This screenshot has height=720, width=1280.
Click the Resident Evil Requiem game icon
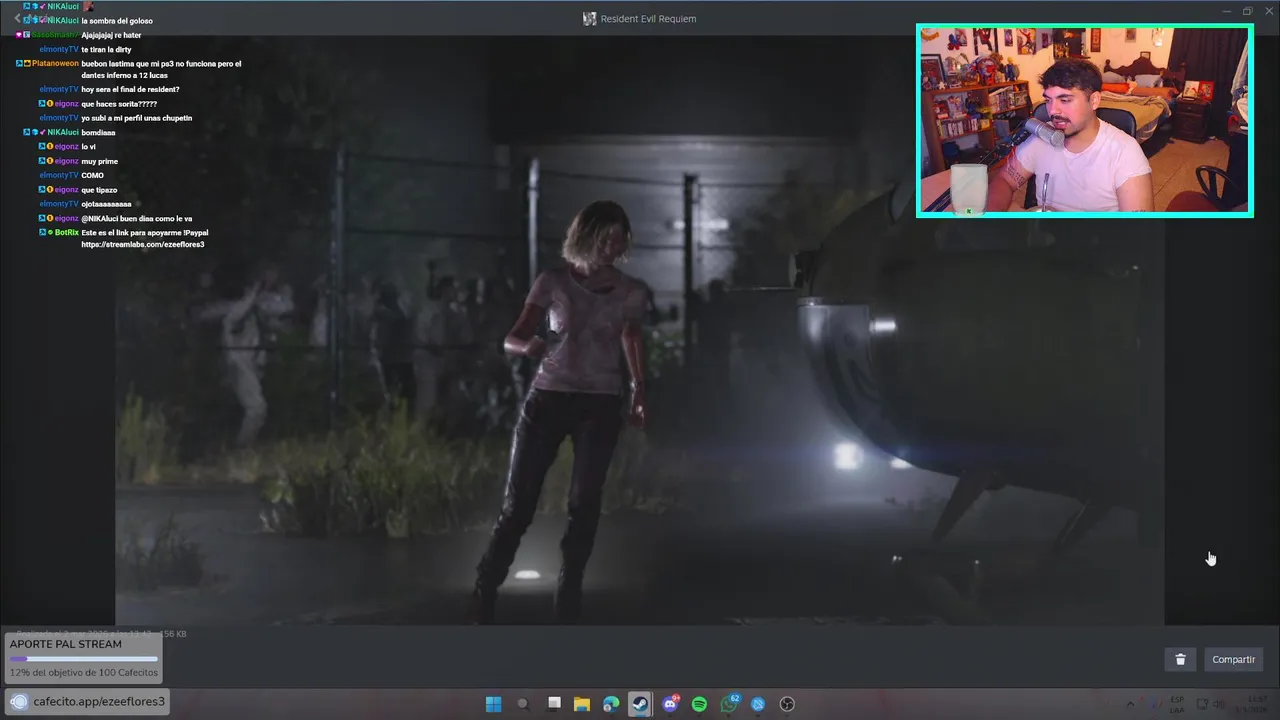tap(590, 19)
